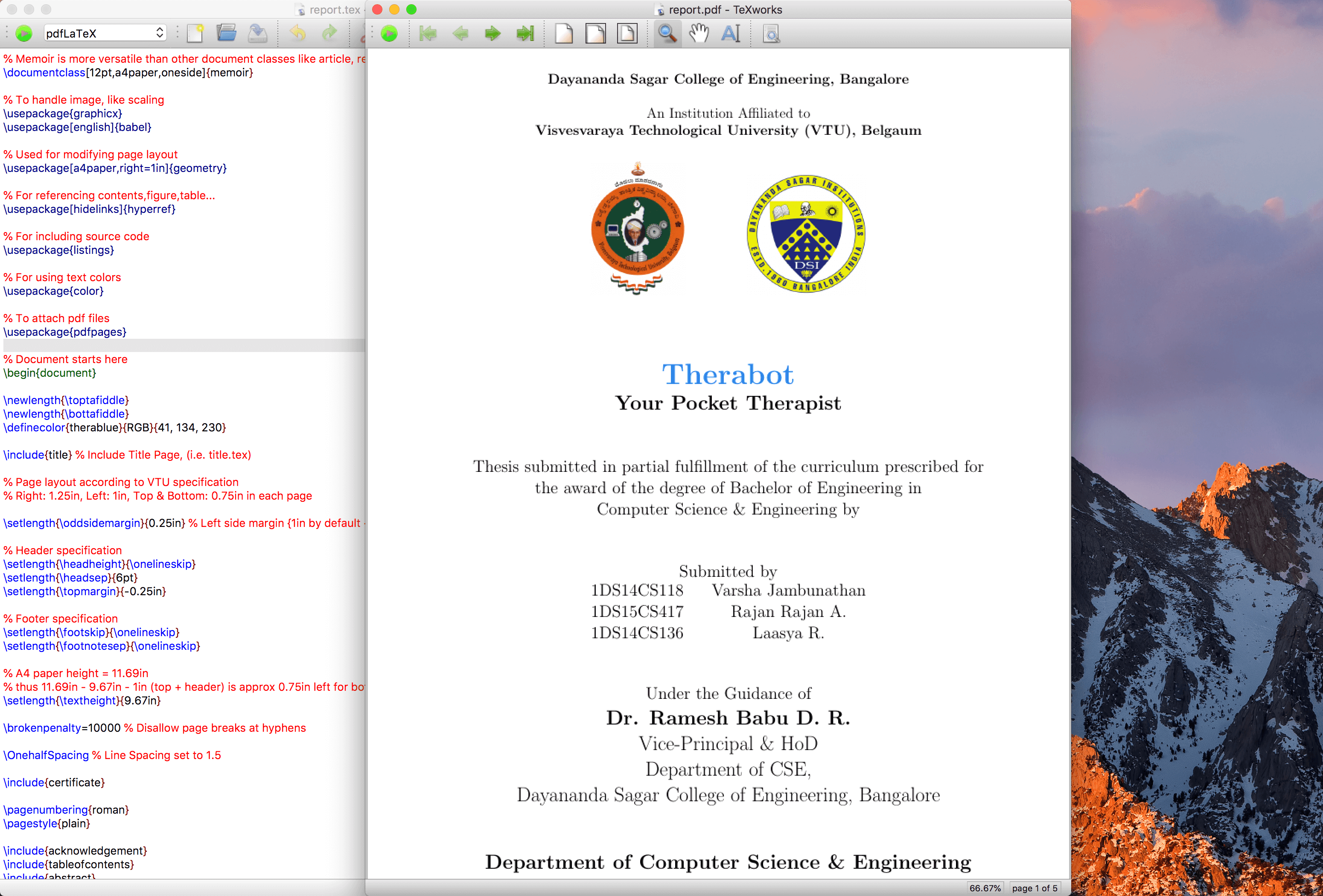Jump to last page in PDF viewer
Screen dimensions: 1323x896
coord(525,34)
